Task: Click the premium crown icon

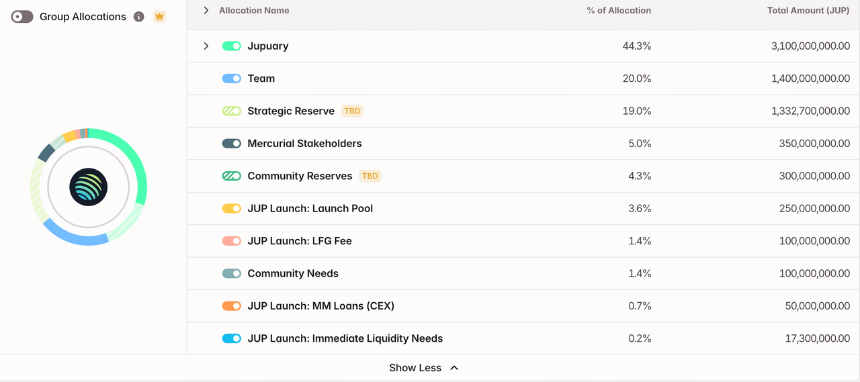Action: point(159,17)
